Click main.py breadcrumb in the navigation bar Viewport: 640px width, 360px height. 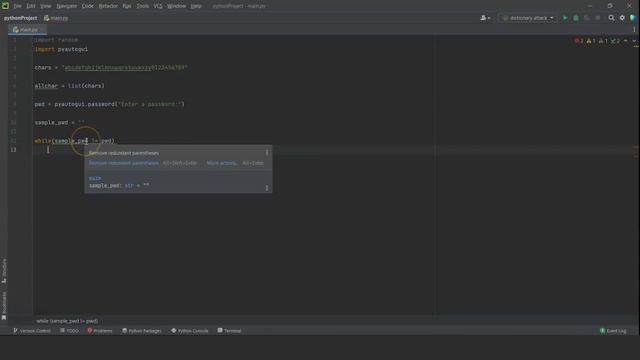point(56,18)
